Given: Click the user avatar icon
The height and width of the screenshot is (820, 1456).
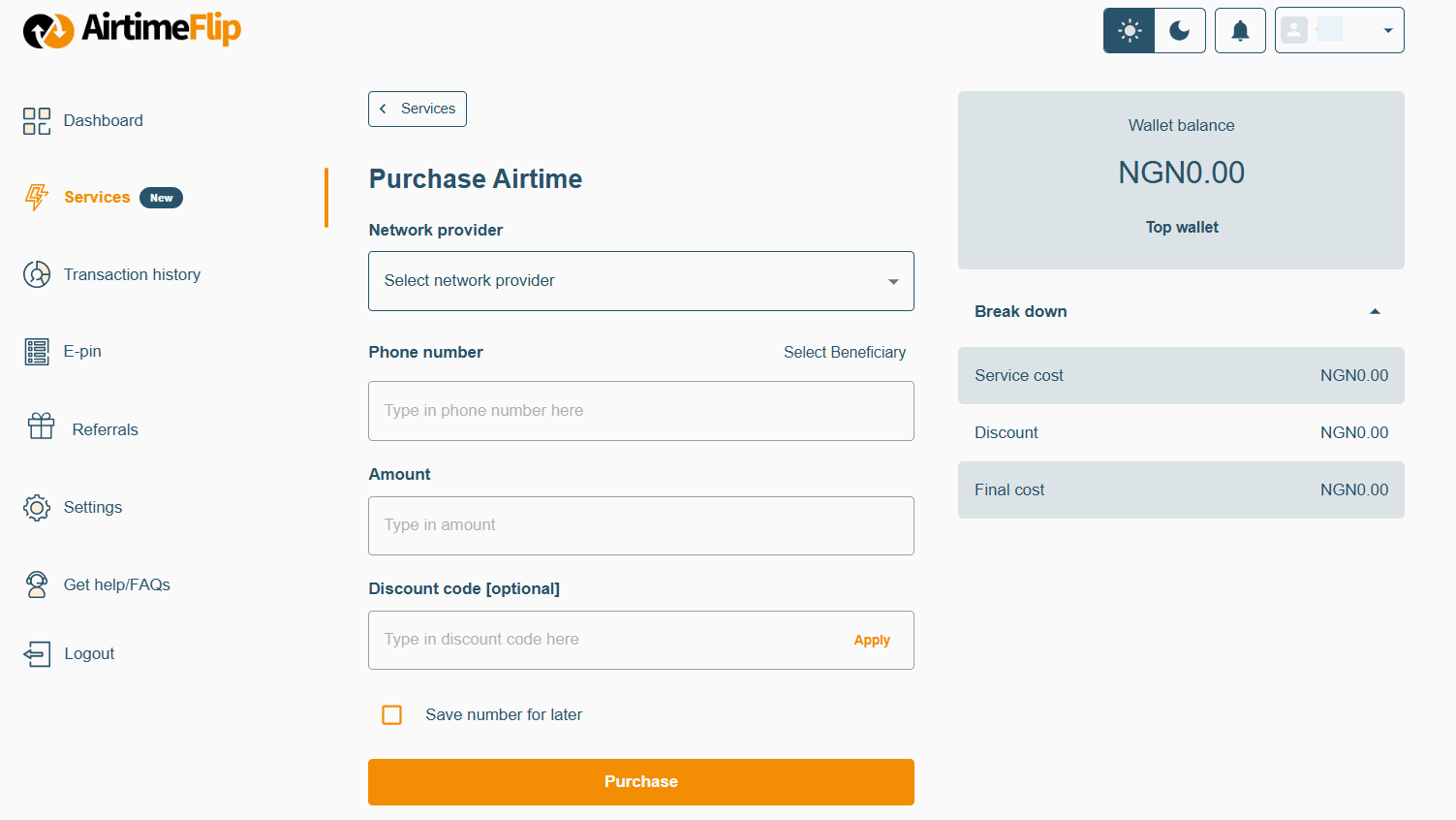Looking at the screenshot, I should tap(1294, 30).
